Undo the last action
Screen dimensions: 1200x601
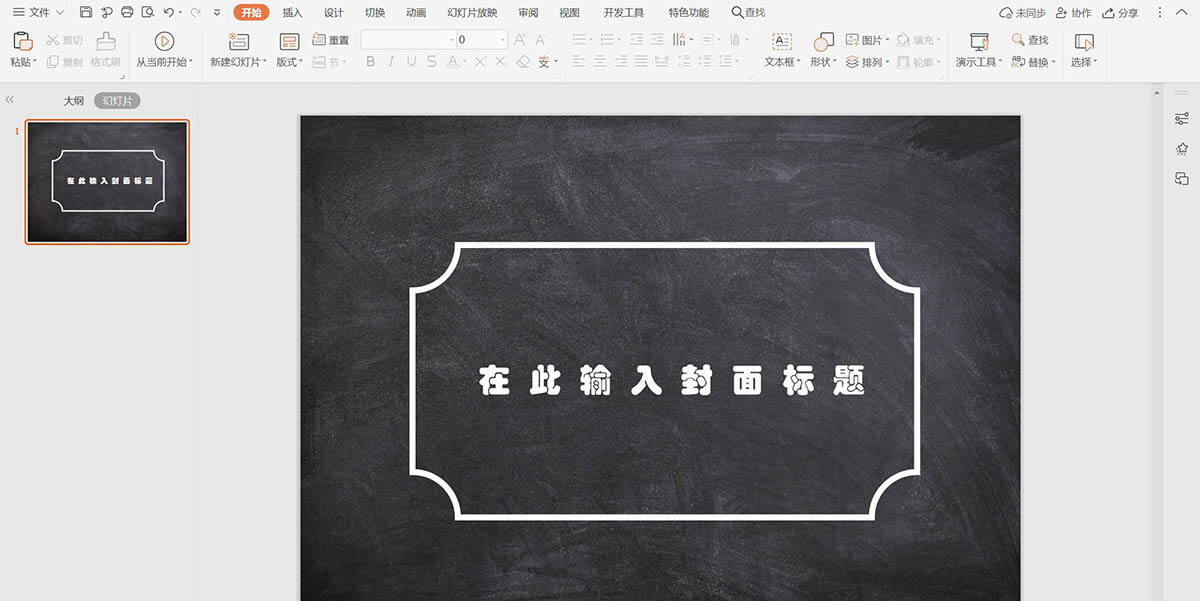(169, 13)
